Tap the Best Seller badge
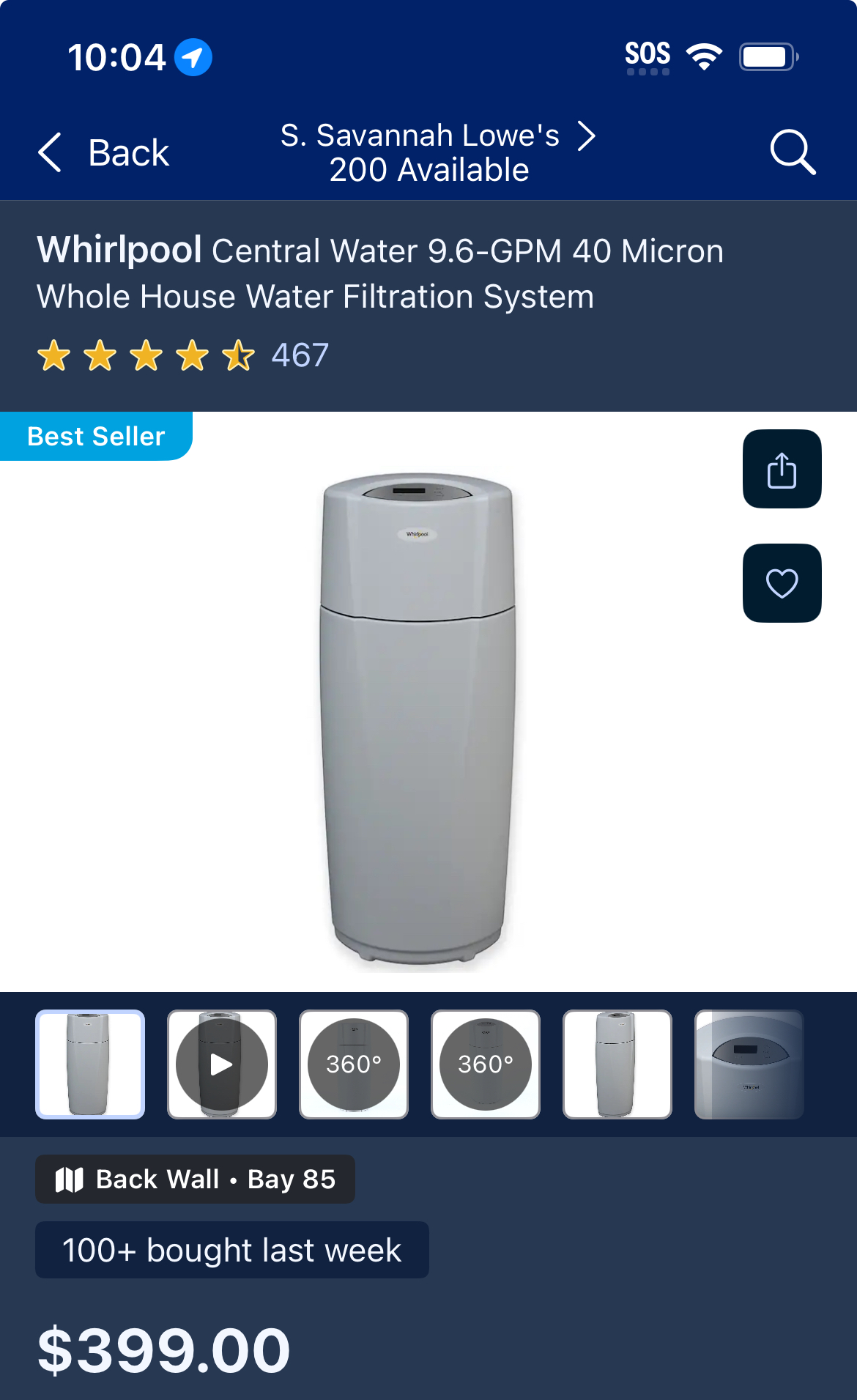857x1400 pixels. [x=96, y=436]
